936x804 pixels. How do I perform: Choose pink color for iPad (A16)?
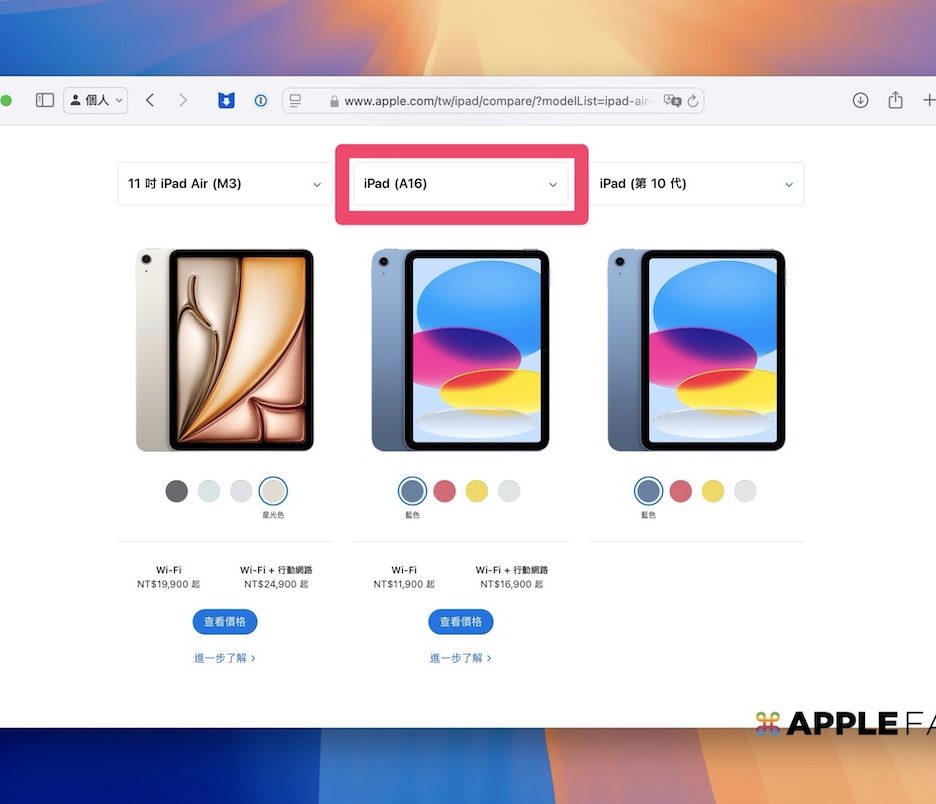[445, 491]
